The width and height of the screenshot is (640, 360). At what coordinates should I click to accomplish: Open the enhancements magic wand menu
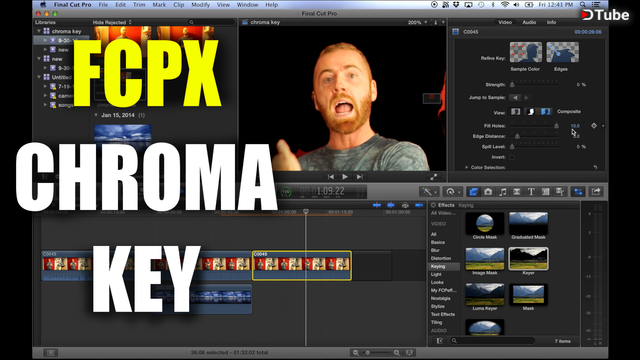coord(429,191)
